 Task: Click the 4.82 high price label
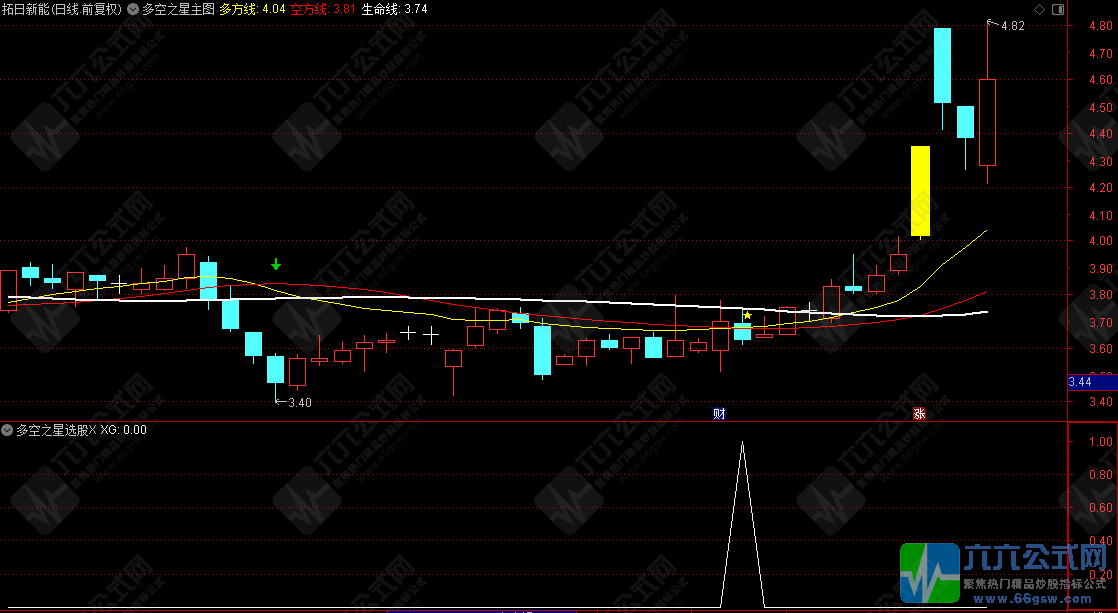(x=1012, y=26)
